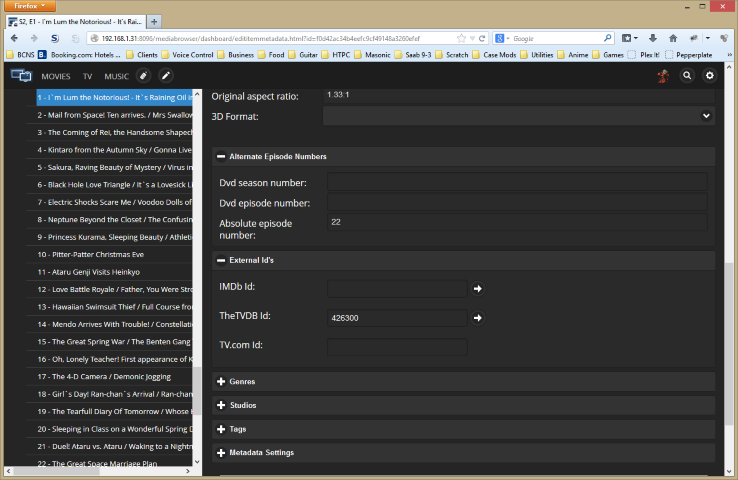Collapse the External Id's section

coord(220,260)
